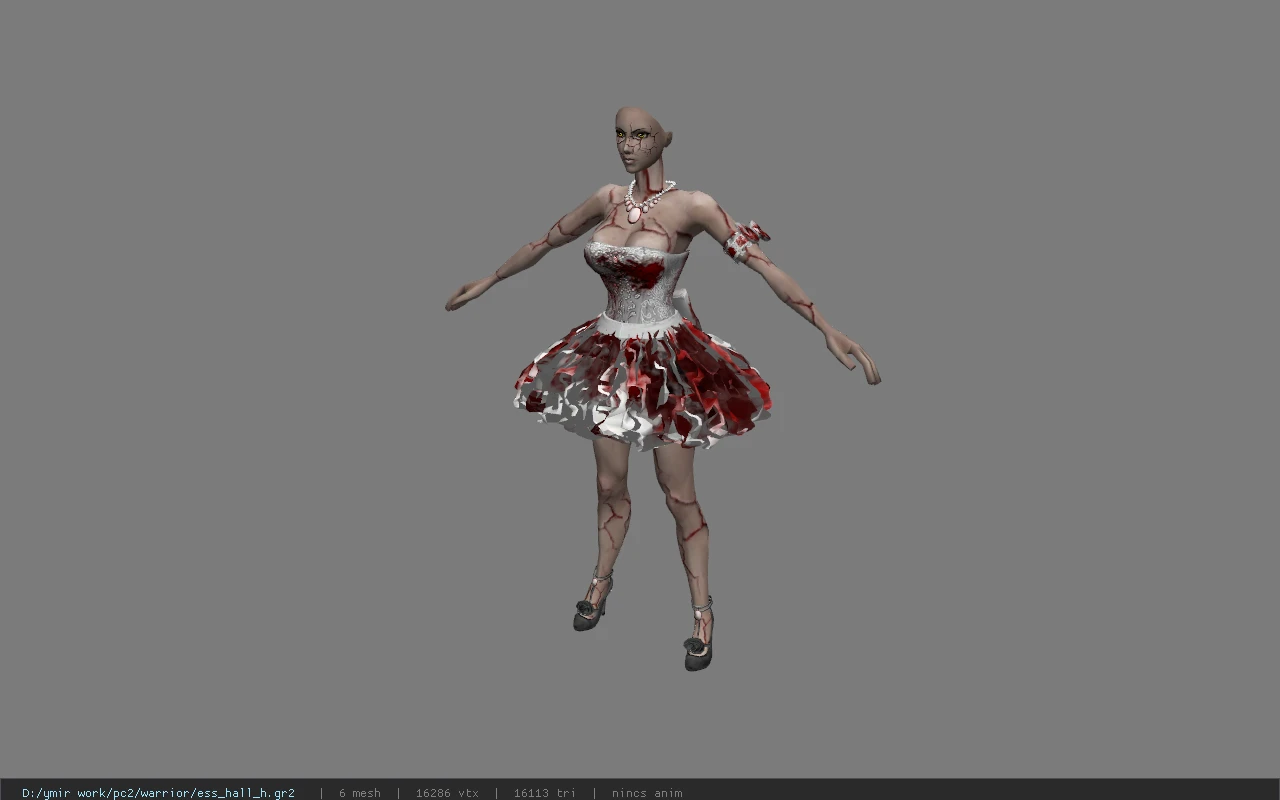Click the '6 mesh' status bar label
The image size is (1280, 800).
[x=359, y=792]
